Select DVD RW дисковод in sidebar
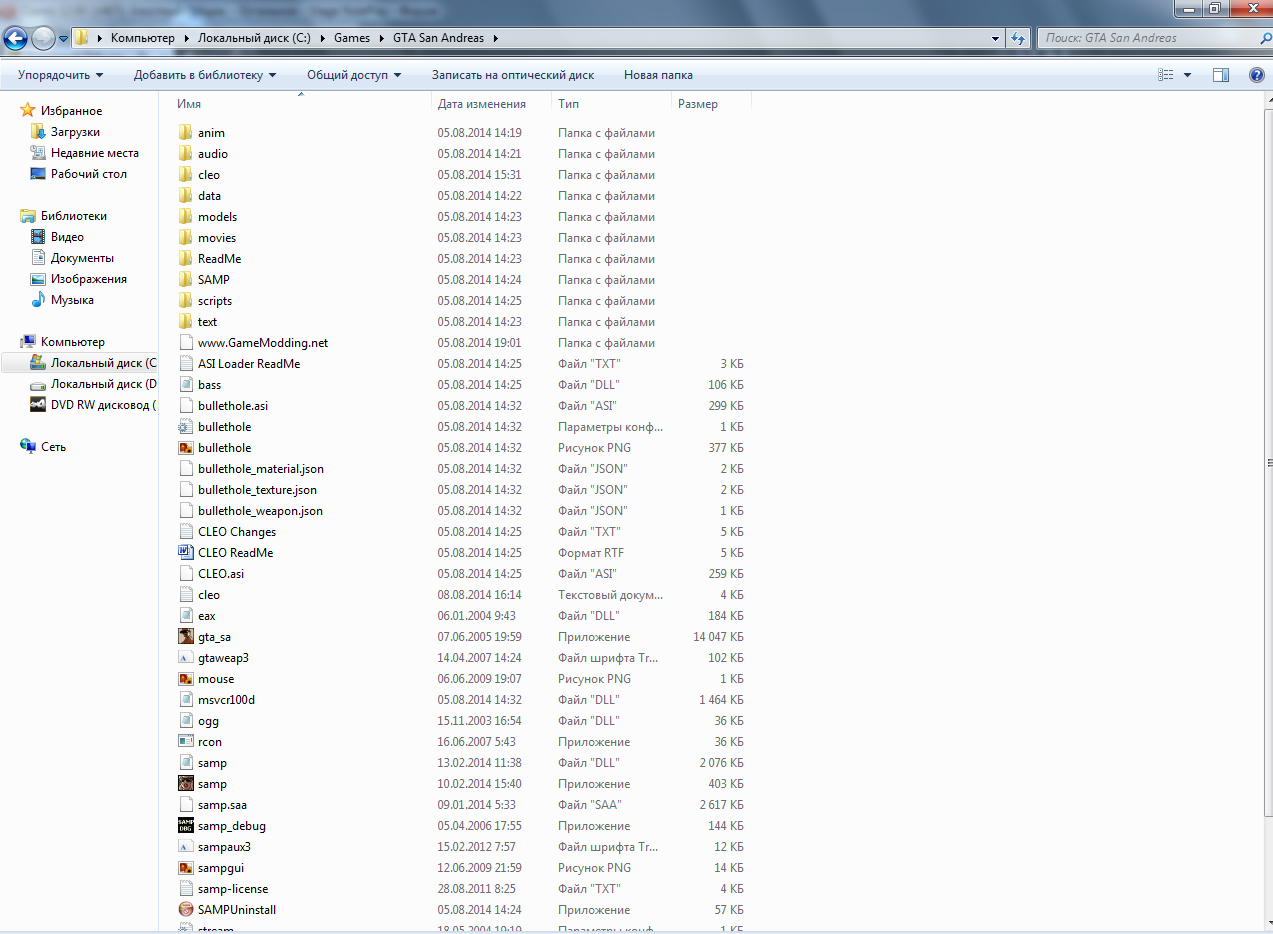The width and height of the screenshot is (1273, 934). (x=92, y=405)
